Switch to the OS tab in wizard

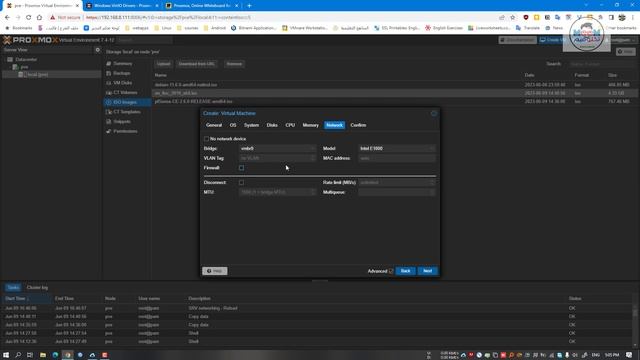[x=233, y=125]
